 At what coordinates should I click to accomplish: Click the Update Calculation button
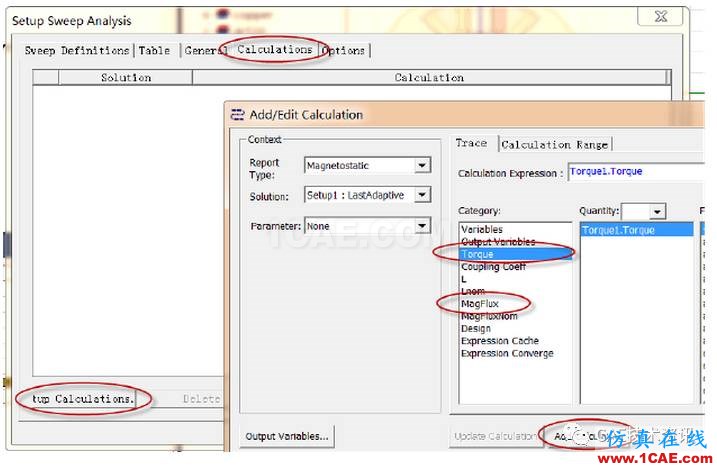click(x=496, y=436)
